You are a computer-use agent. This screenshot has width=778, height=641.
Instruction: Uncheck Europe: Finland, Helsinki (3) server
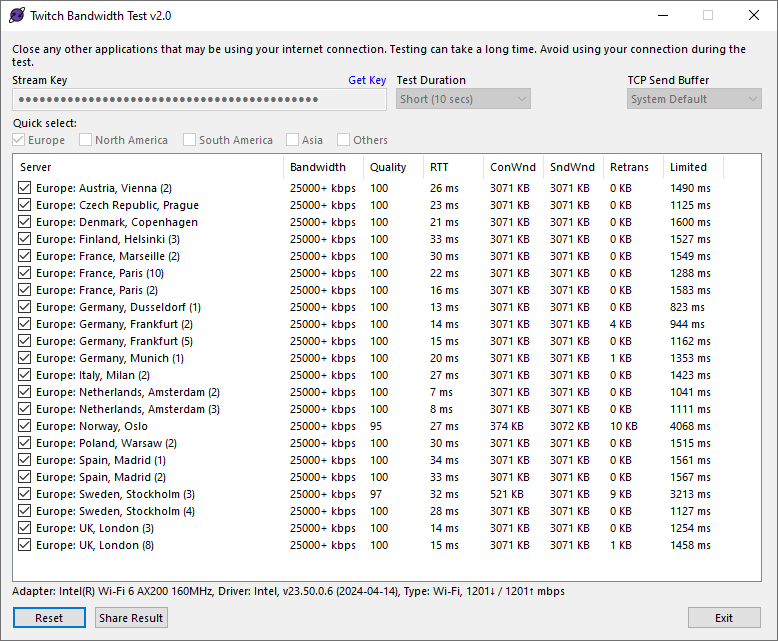(x=24, y=239)
